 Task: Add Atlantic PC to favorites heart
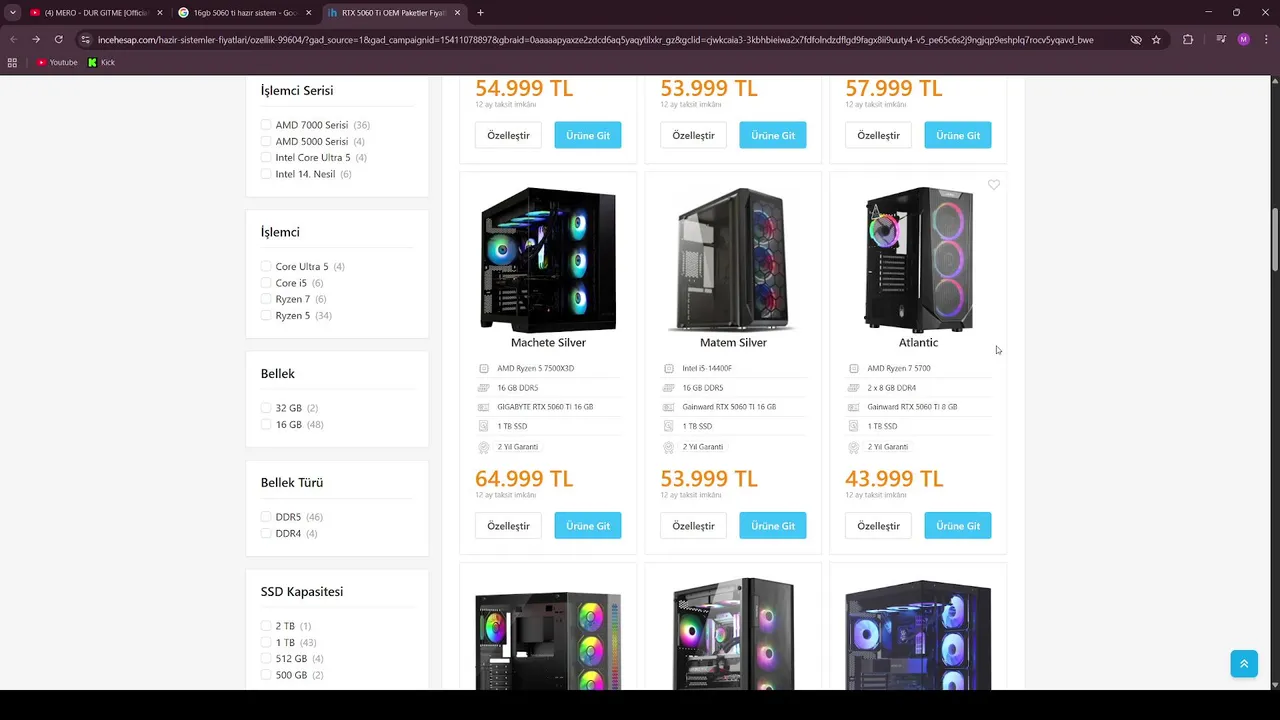pos(993,185)
